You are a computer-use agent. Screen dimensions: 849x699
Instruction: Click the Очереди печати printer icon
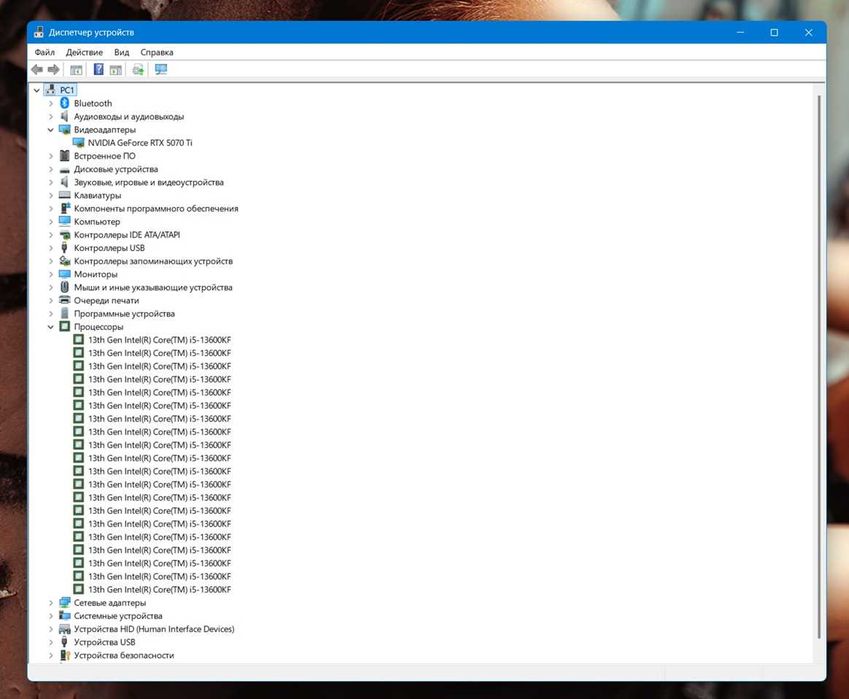point(64,300)
